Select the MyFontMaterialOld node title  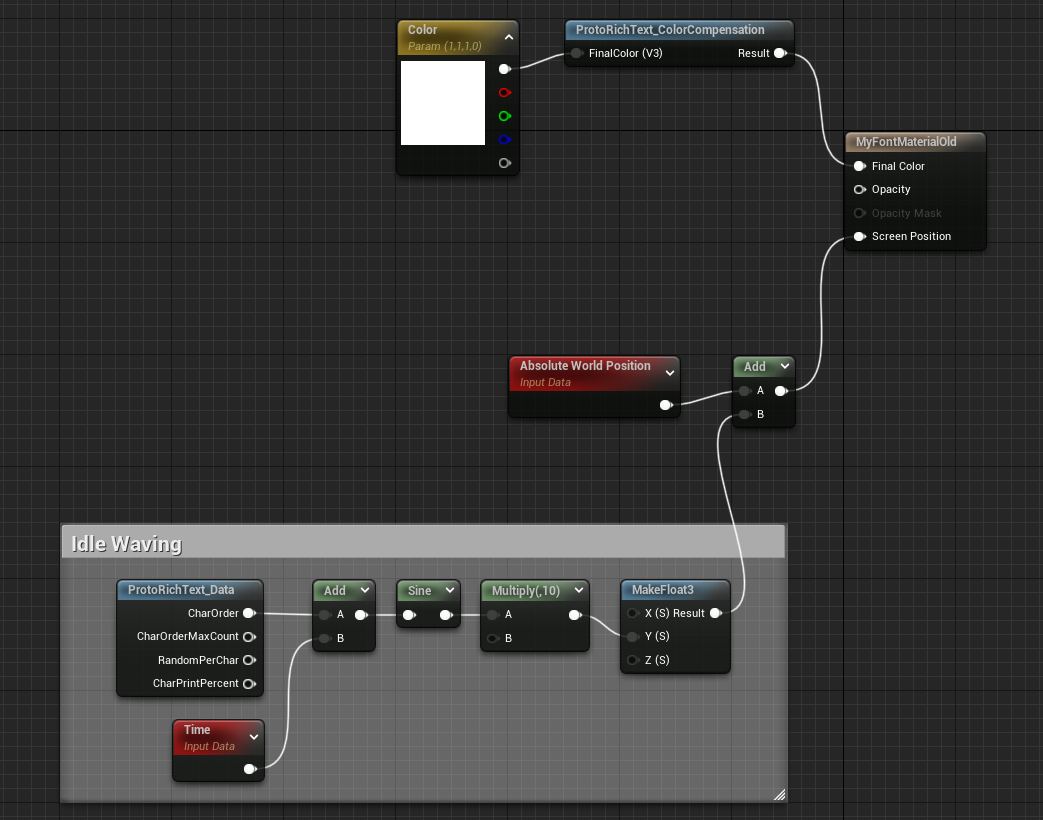click(x=906, y=142)
